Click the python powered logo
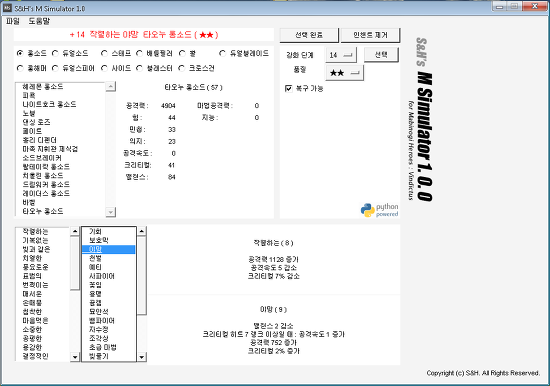Screen dimensions: 550x386 coord(379,210)
